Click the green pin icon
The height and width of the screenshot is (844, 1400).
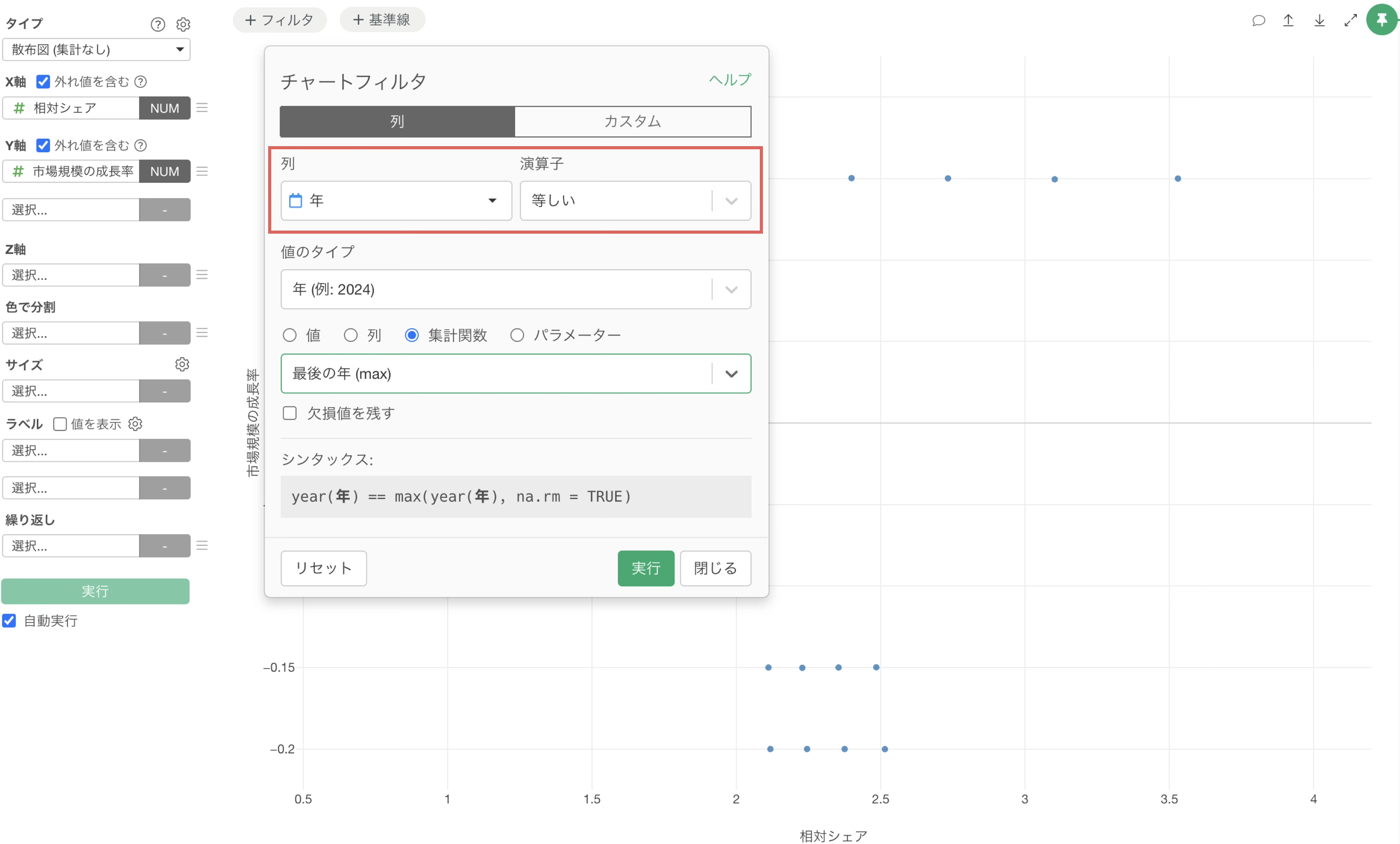(x=1382, y=20)
